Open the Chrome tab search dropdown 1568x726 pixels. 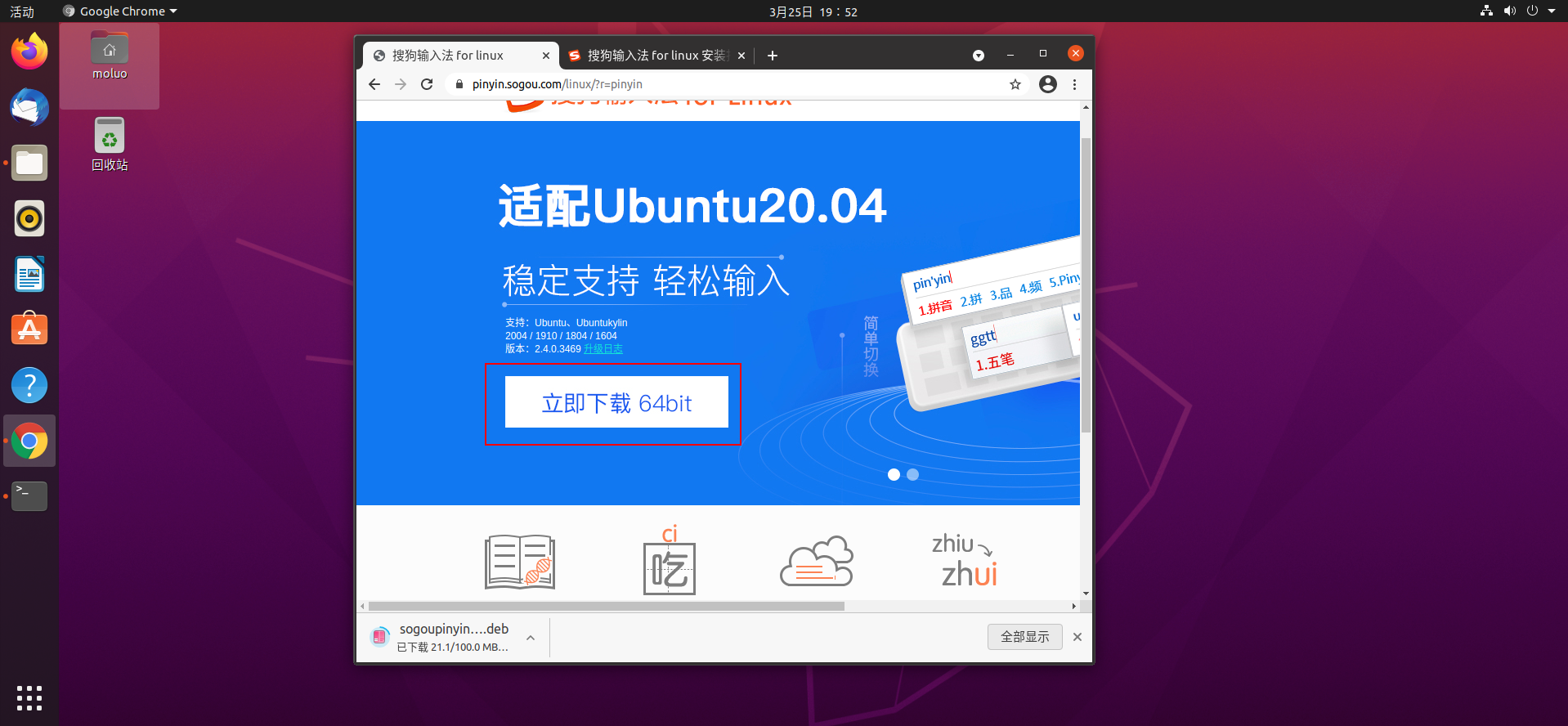(x=979, y=56)
